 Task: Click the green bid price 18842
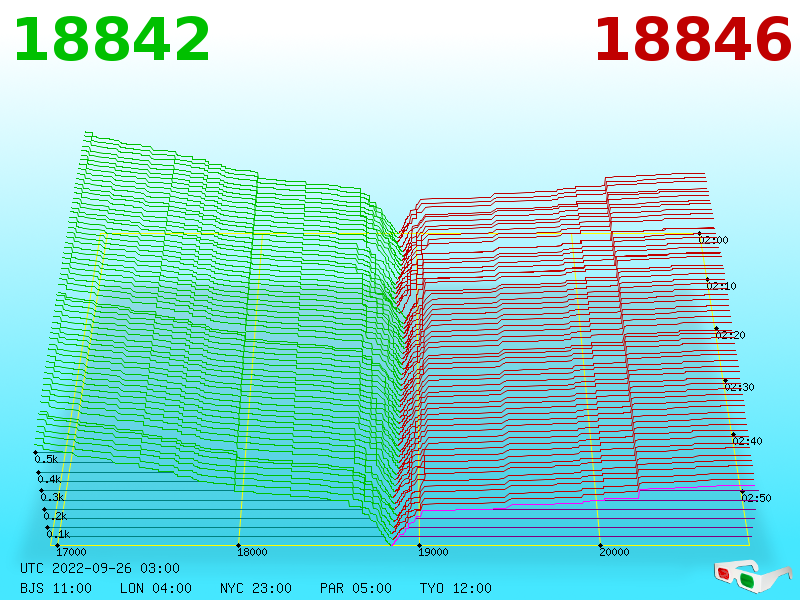(112, 40)
